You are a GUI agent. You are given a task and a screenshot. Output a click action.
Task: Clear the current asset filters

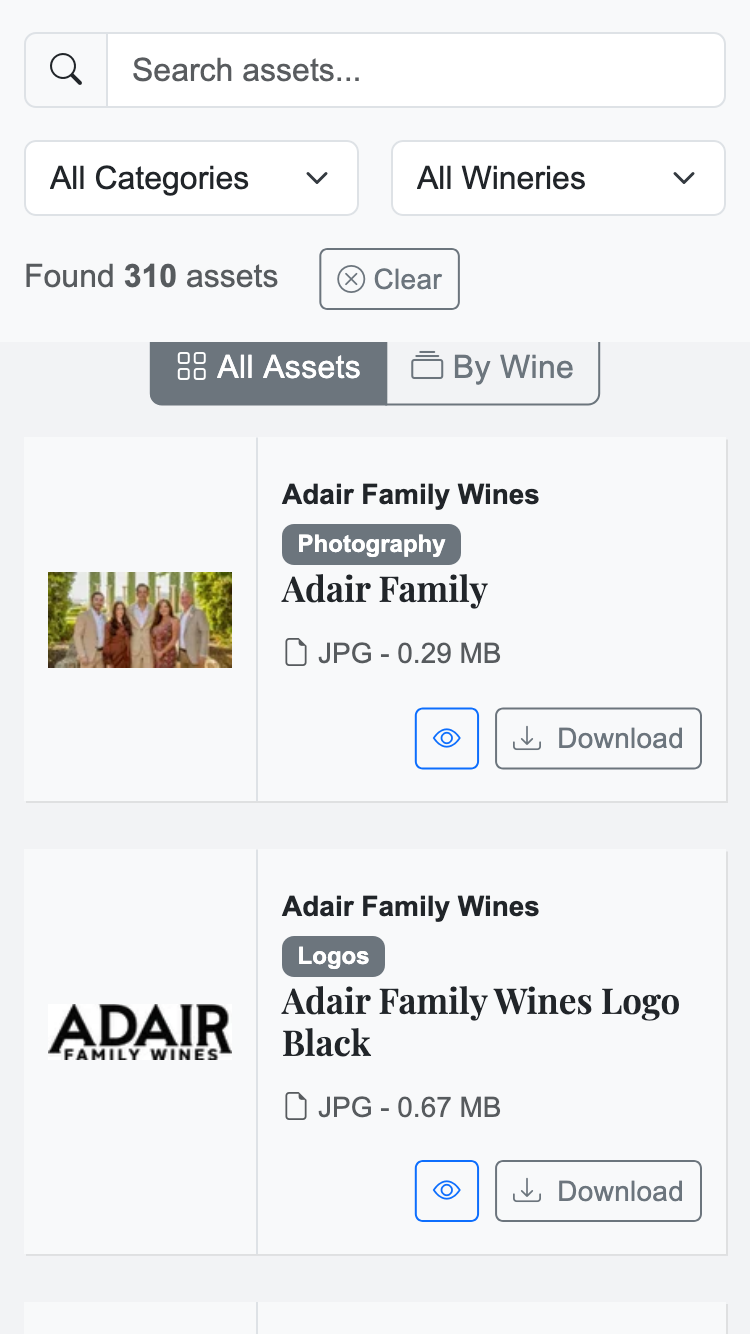[x=389, y=279]
